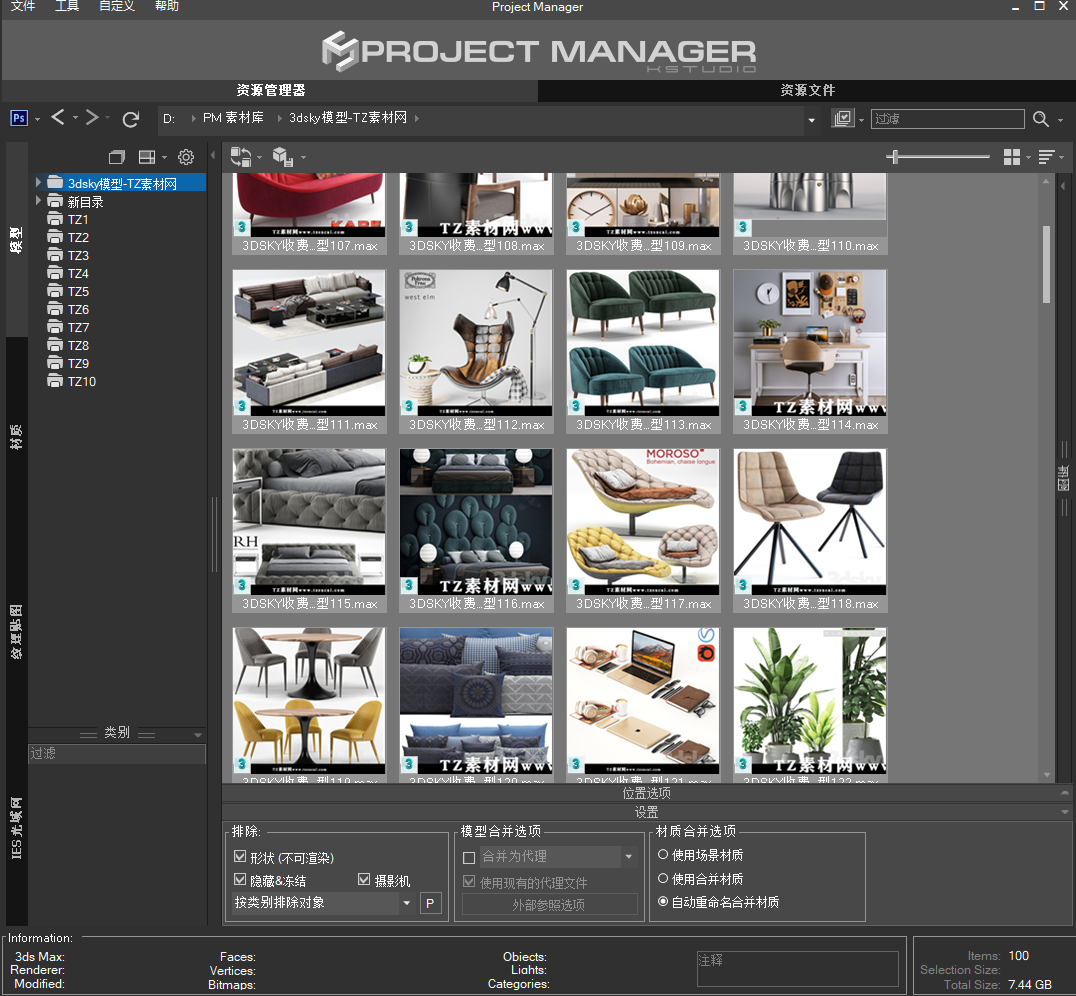Viewport: 1076px width, 996px height.
Task: Click the thumbnail grid view icon
Action: 1013,157
